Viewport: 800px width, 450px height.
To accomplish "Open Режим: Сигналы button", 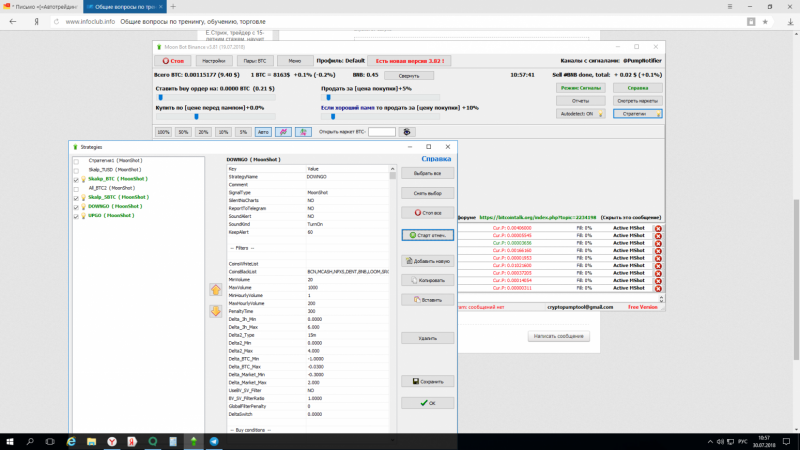I will (581, 88).
